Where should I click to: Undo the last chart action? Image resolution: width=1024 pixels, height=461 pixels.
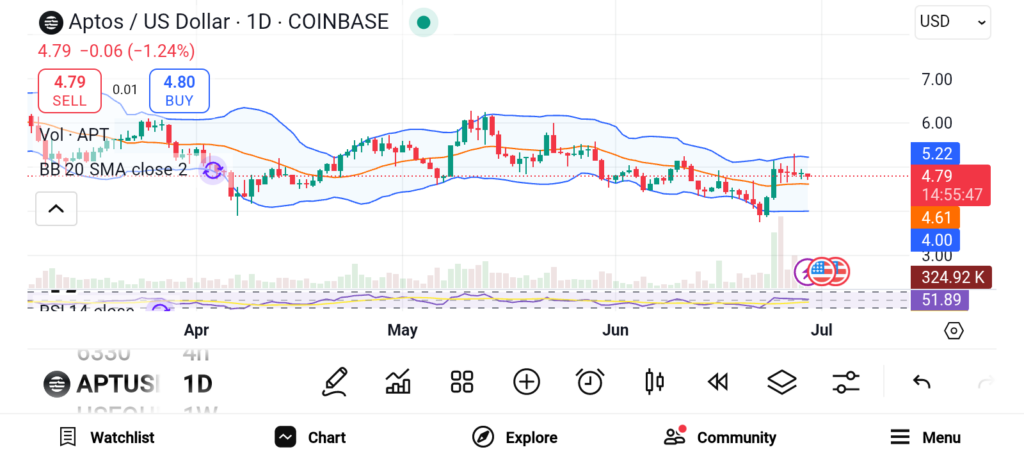pos(922,381)
